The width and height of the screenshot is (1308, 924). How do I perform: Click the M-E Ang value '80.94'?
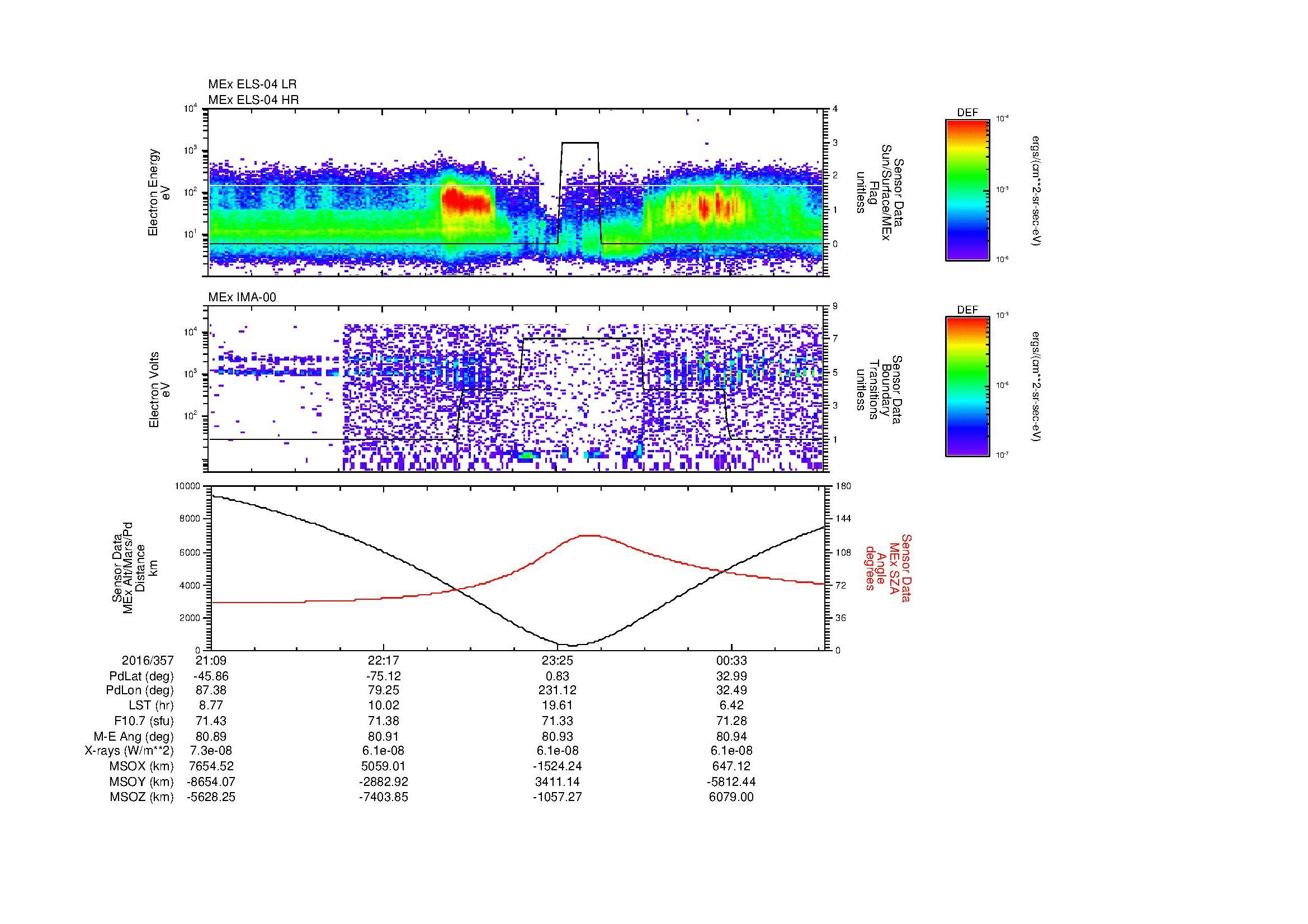[x=731, y=737]
